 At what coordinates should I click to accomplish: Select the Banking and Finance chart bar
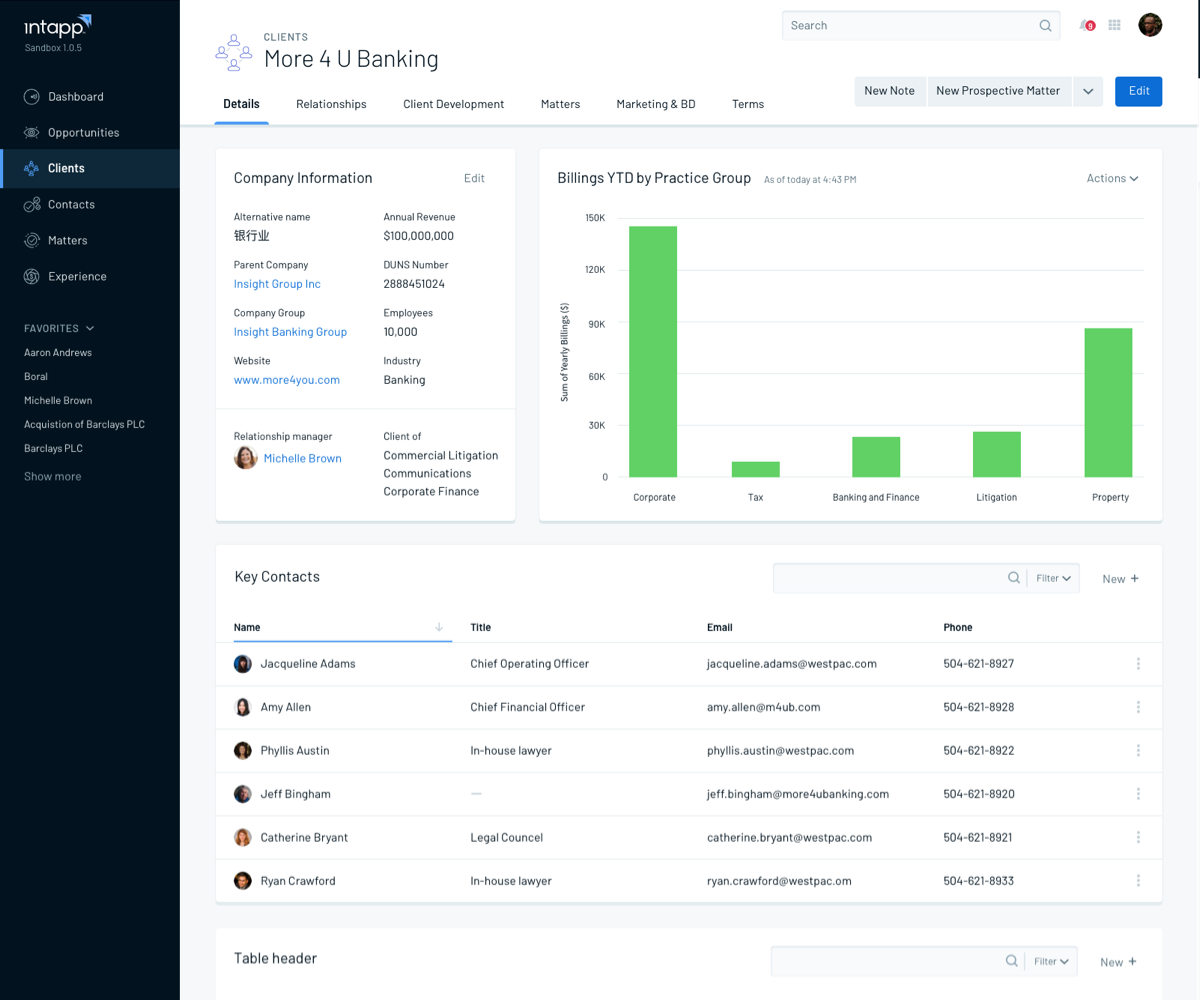[x=876, y=457]
